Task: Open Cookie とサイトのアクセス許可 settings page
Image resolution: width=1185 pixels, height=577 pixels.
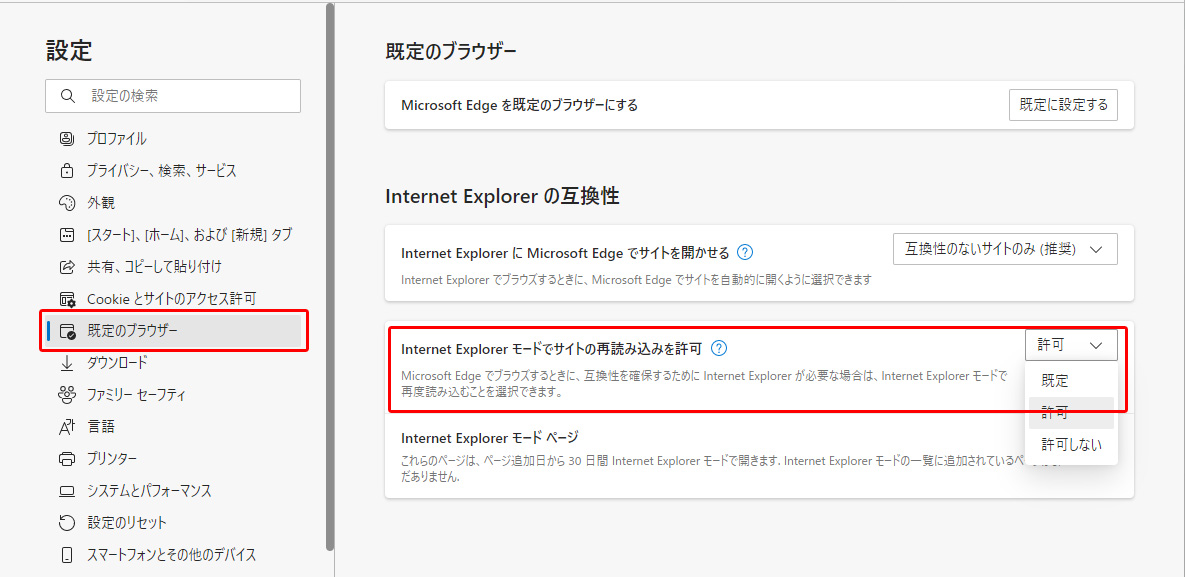Action: 171,299
